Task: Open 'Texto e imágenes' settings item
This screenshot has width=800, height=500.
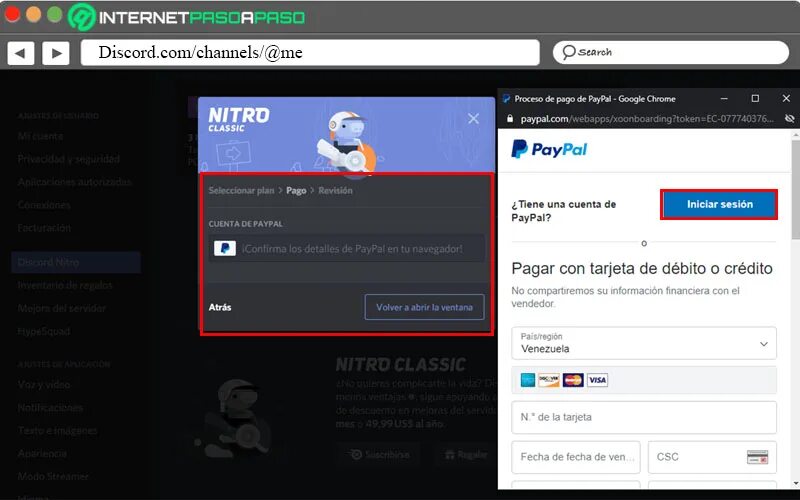Action: [x=58, y=431]
